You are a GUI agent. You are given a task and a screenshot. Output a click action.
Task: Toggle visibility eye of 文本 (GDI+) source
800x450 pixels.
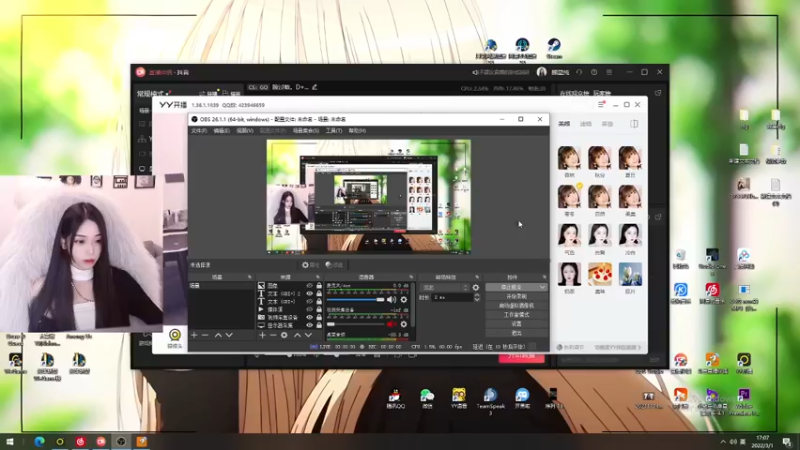pyautogui.click(x=309, y=302)
